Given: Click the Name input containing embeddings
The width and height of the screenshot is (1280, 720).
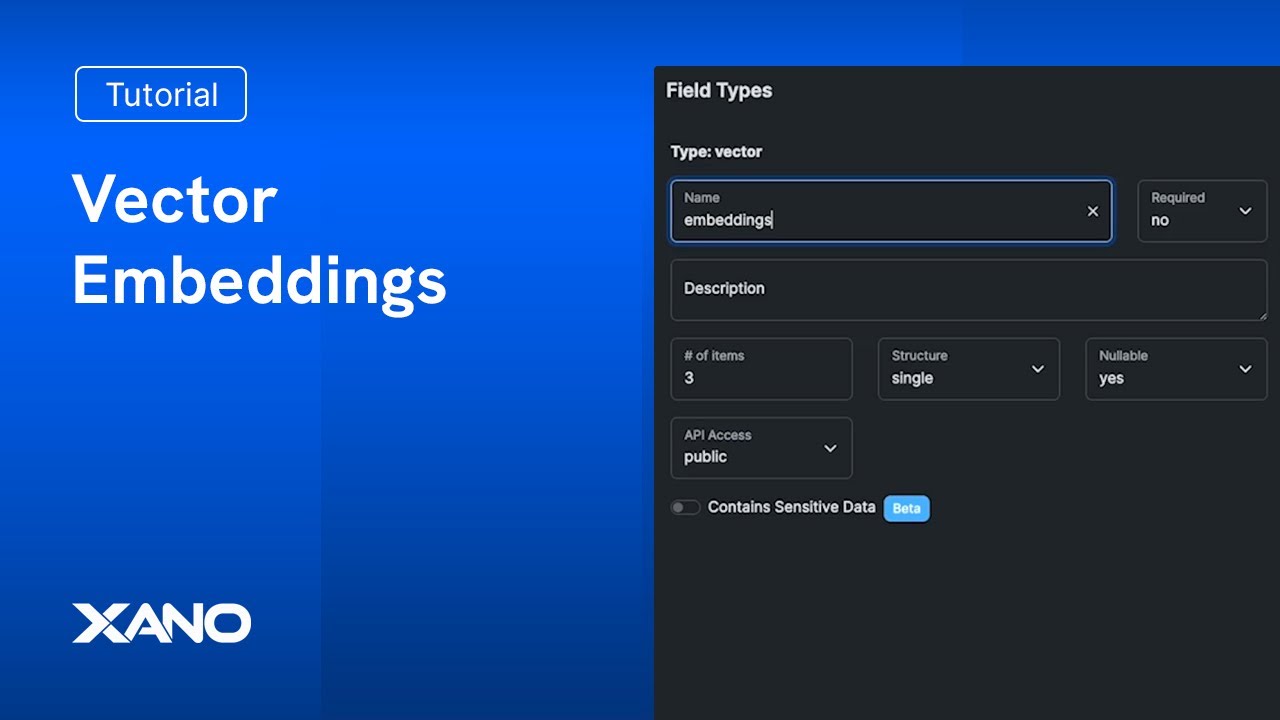Looking at the screenshot, I should tap(891, 211).
